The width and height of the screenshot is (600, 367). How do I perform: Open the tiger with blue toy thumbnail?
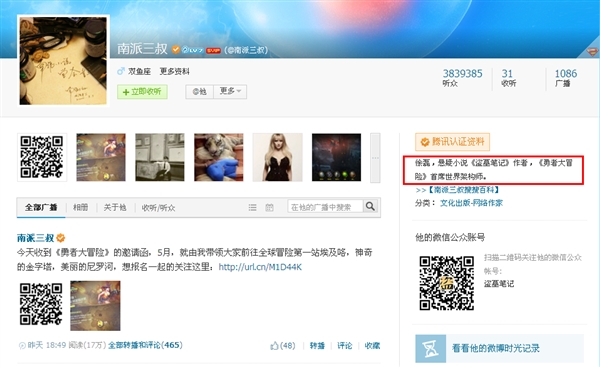[218, 157]
